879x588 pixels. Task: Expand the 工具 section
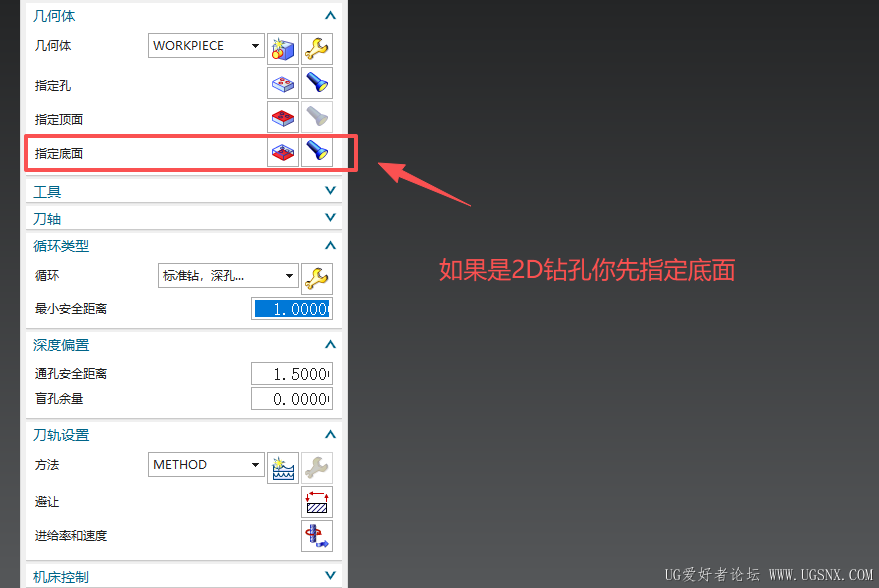(330, 191)
